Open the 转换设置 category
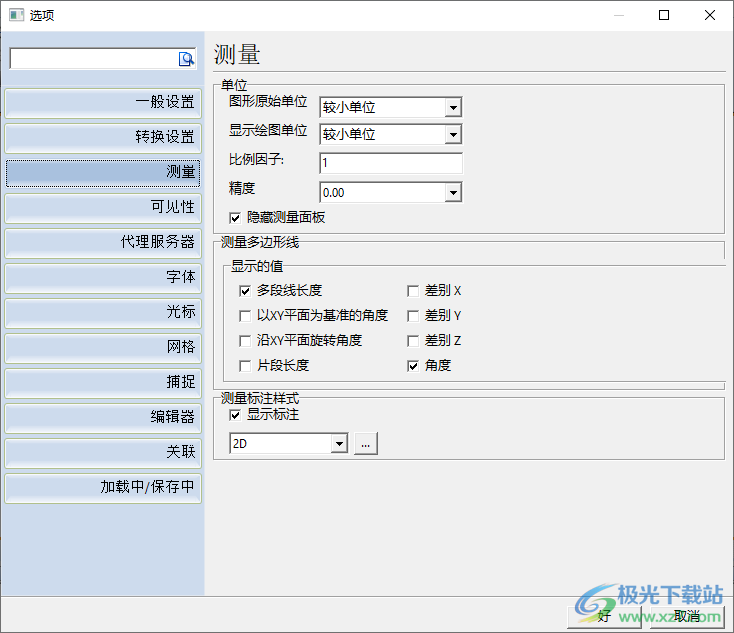The height and width of the screenshot is (633, 734). pyautogui.click(x=103, y=138)
